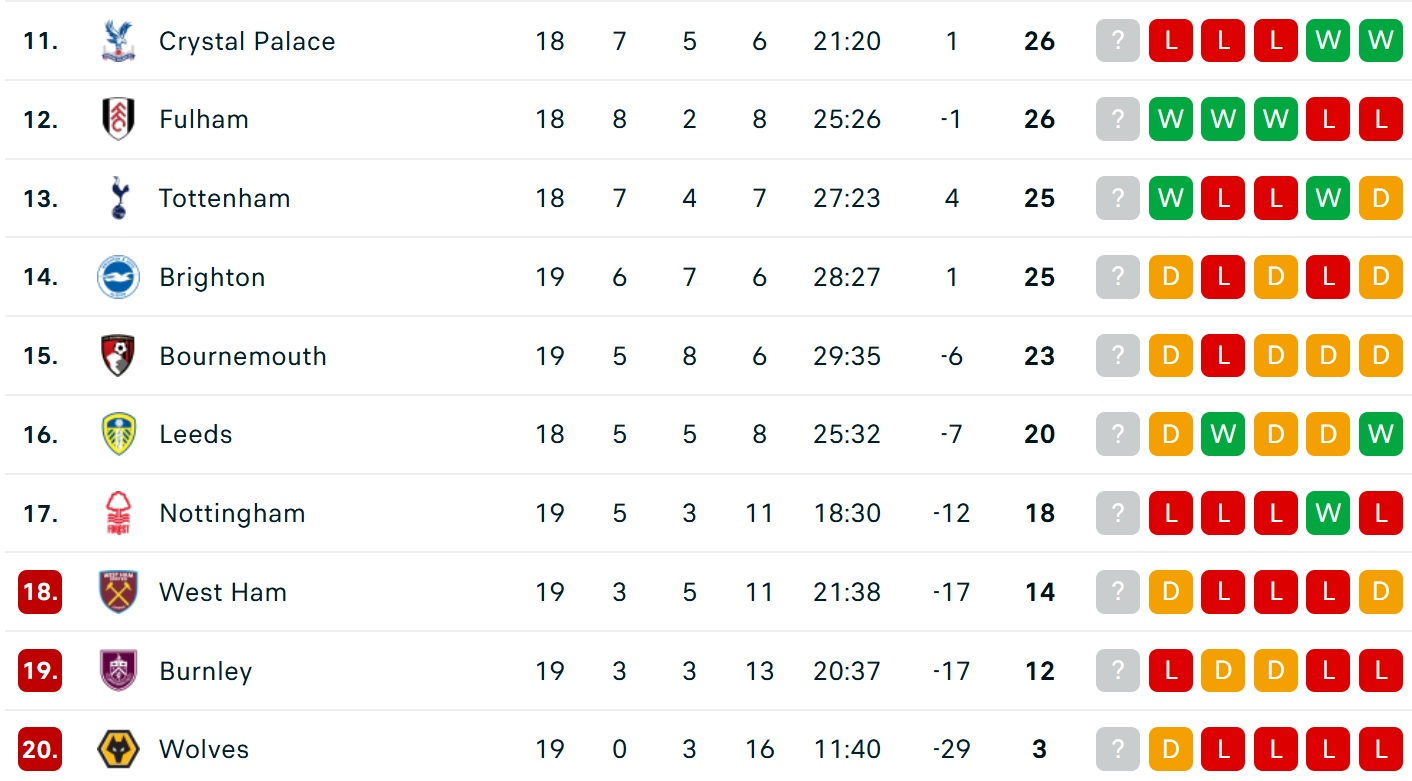Screen dimensions: 1412x781
Task: Go to the Fulham team page link
Action: tap(204, 119)
